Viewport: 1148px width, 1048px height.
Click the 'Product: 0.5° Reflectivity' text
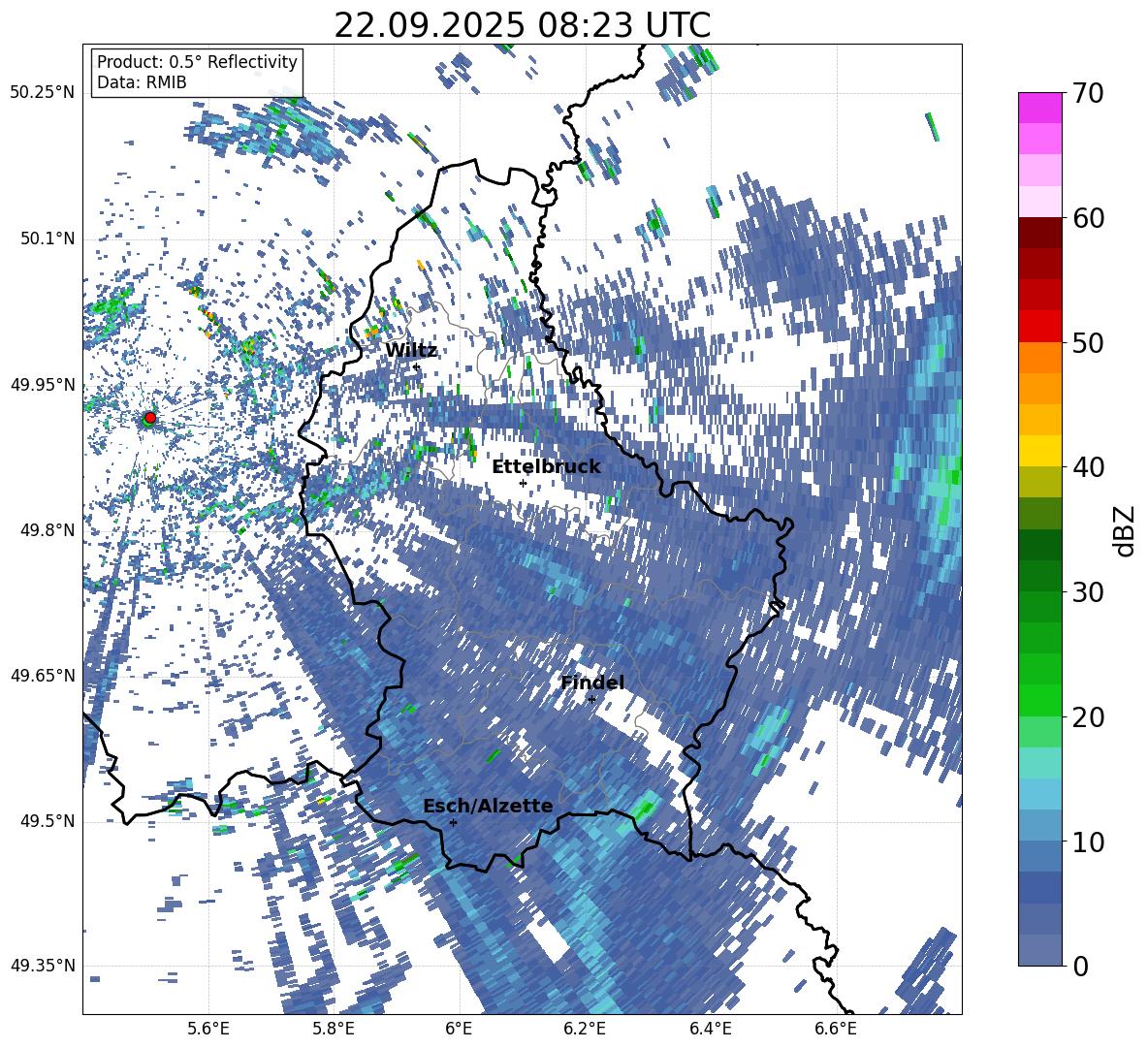click(197, 61)
